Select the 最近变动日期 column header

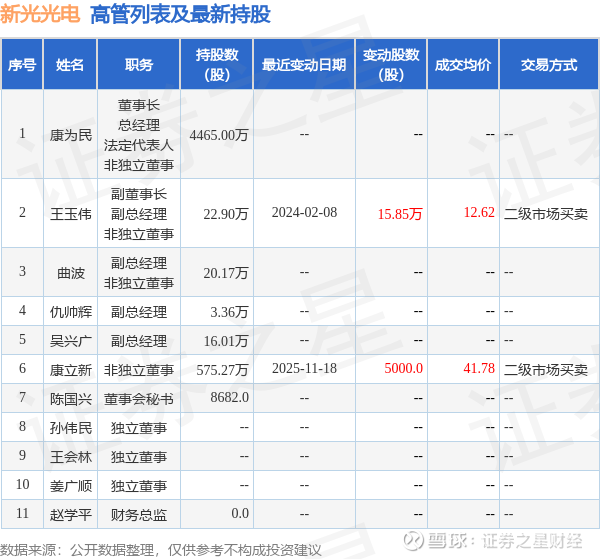pos(304,65)
